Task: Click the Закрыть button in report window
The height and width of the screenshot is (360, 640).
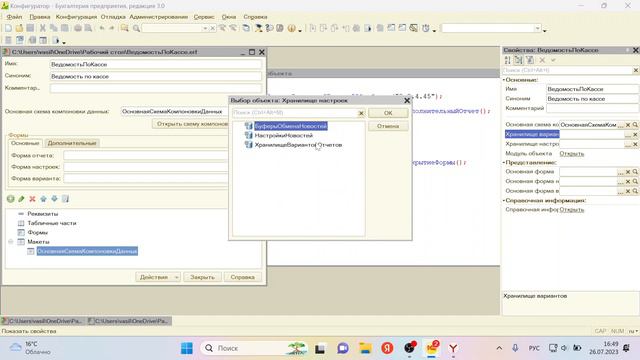Action: coord(202,277)
